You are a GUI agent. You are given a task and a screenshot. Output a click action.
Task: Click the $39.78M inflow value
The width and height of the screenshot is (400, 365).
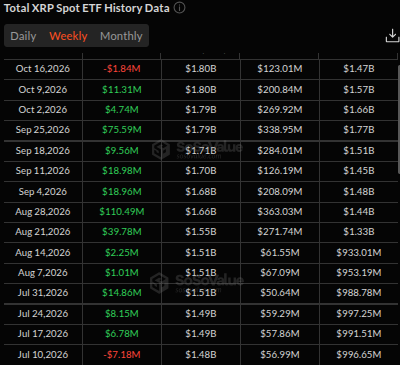pyautogui.click(x=122, y=232)
